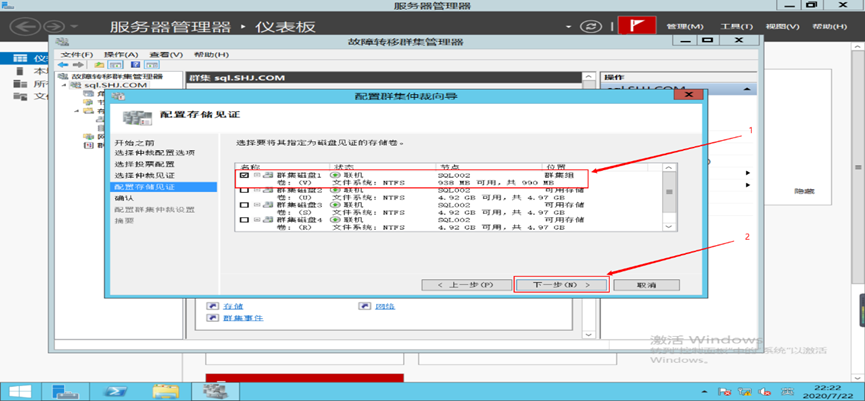Open 查看(V) menu in cluster manager
865x401 pixels.
[x=165, y=55]
